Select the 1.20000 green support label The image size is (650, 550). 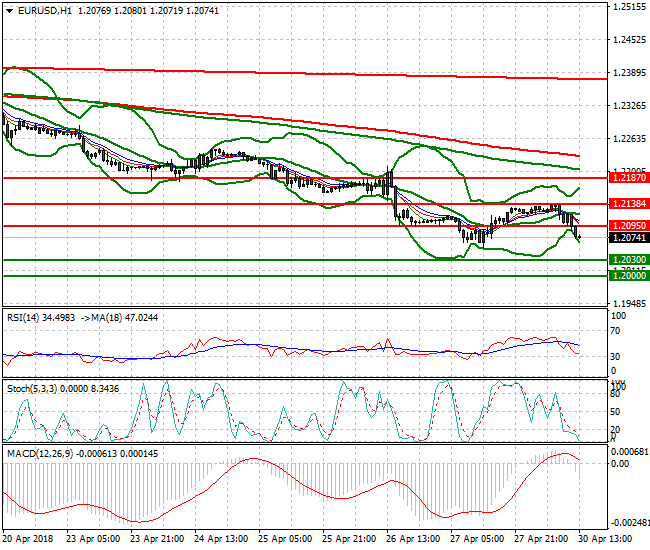[629, 276]
